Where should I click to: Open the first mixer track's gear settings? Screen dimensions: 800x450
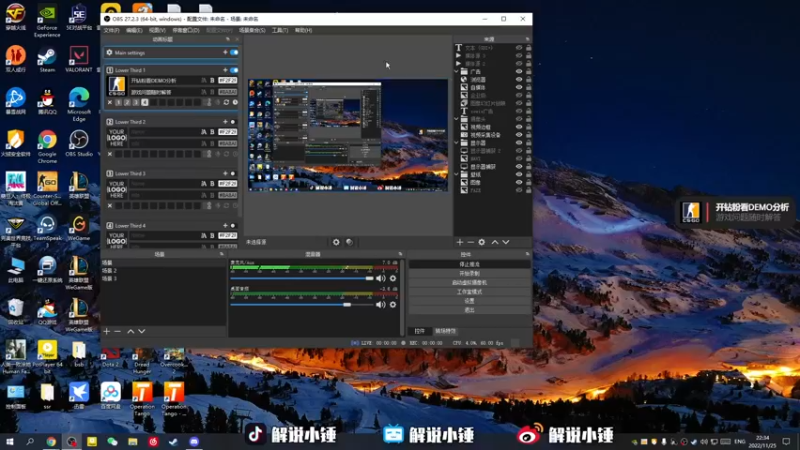(x=393, y=278)
